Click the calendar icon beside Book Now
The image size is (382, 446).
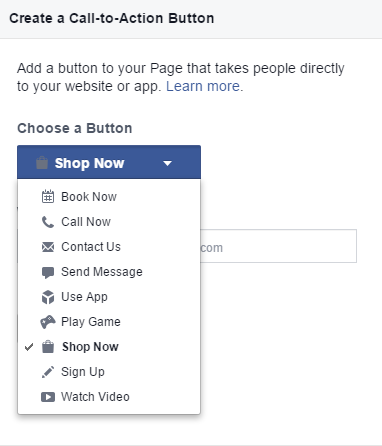pos(48,197)
